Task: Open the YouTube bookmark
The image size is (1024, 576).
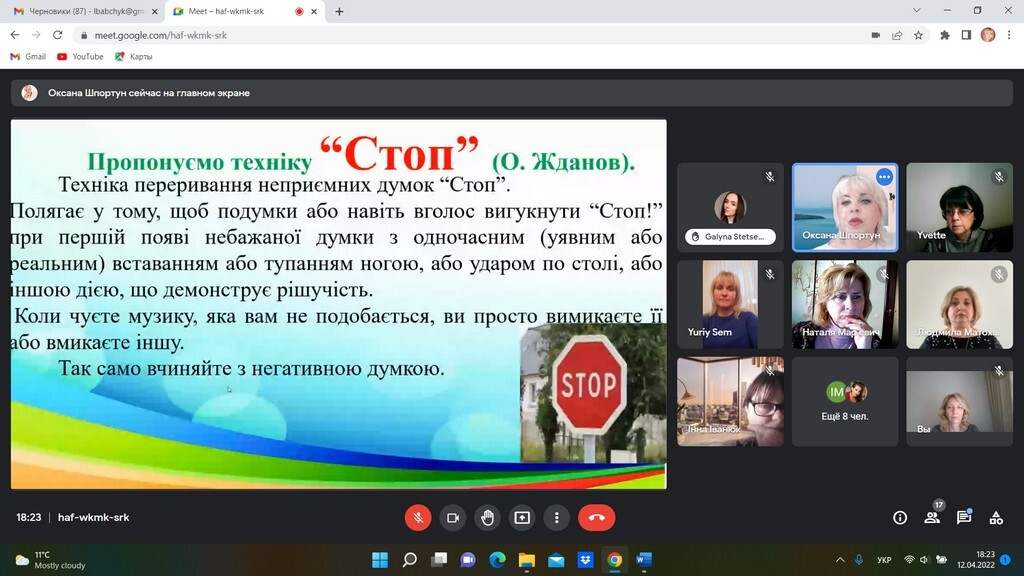Action: click(x=80, y=57)
